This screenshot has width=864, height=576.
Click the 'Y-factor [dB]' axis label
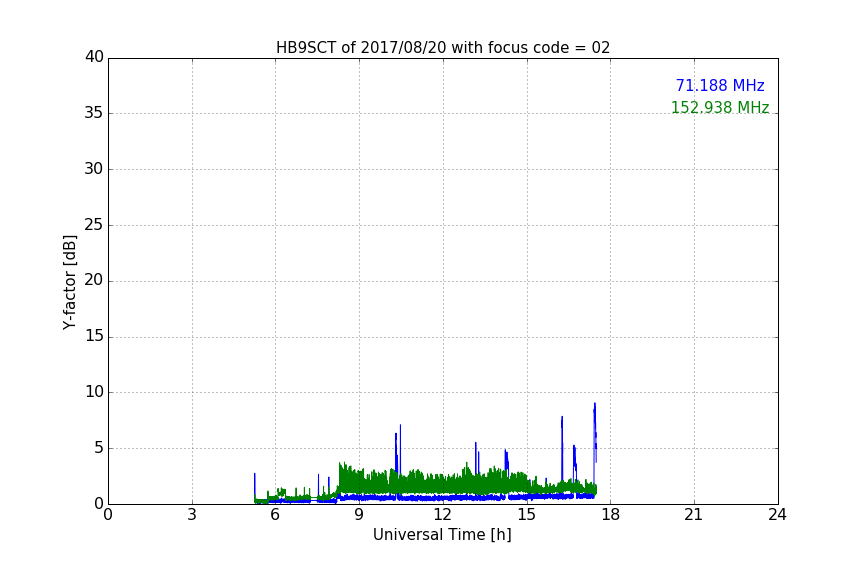[x=69, y=282]
